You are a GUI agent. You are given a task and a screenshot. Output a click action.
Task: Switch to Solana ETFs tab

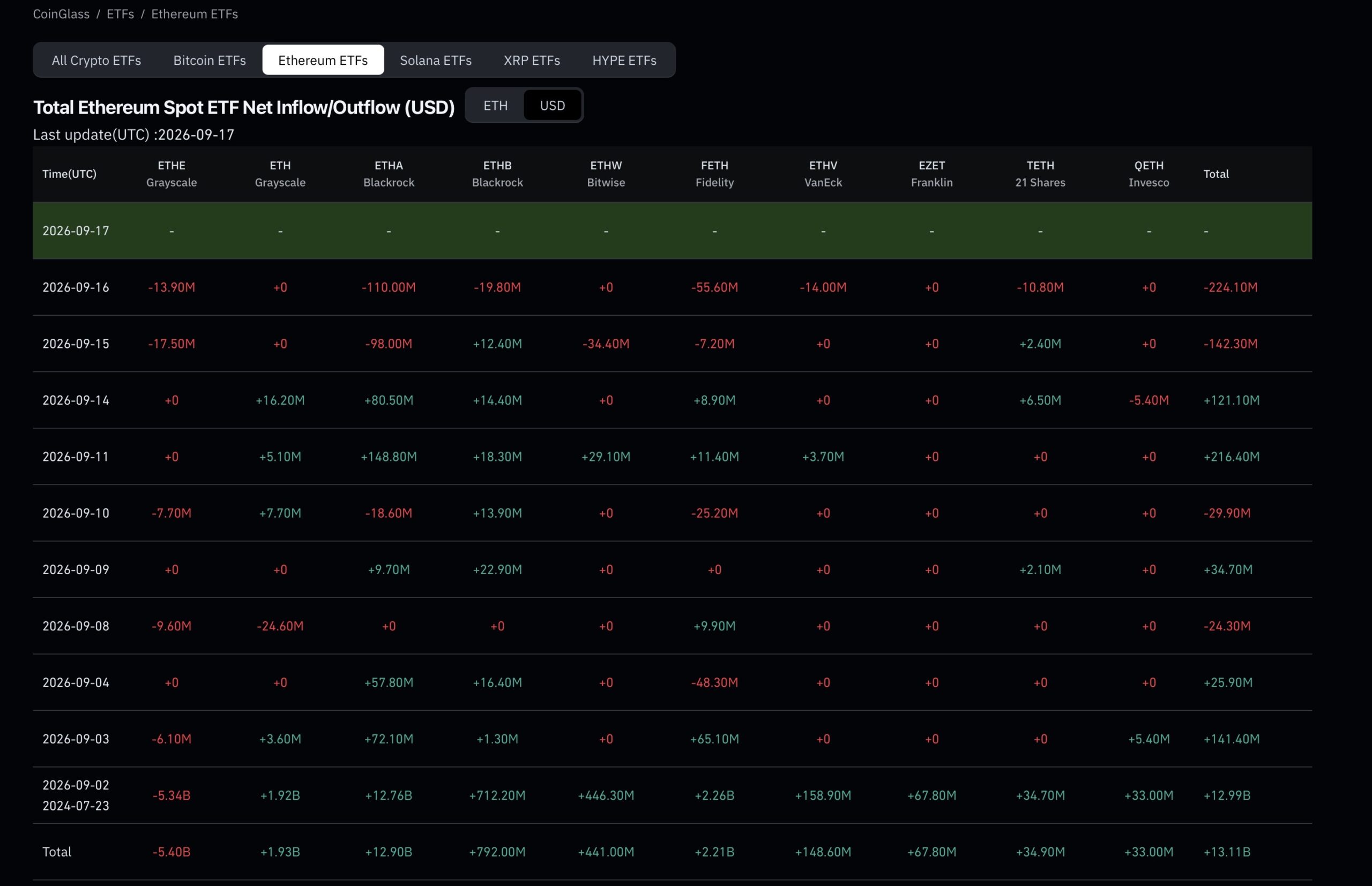tap(436, 60)
